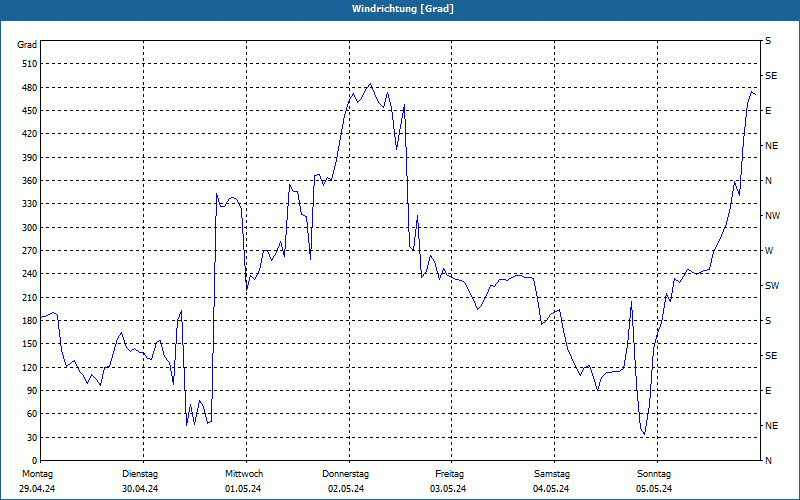The height and width of the screenshot is (500, 800).
Task: Click the date 29.04.24
Action: point(37,489)
